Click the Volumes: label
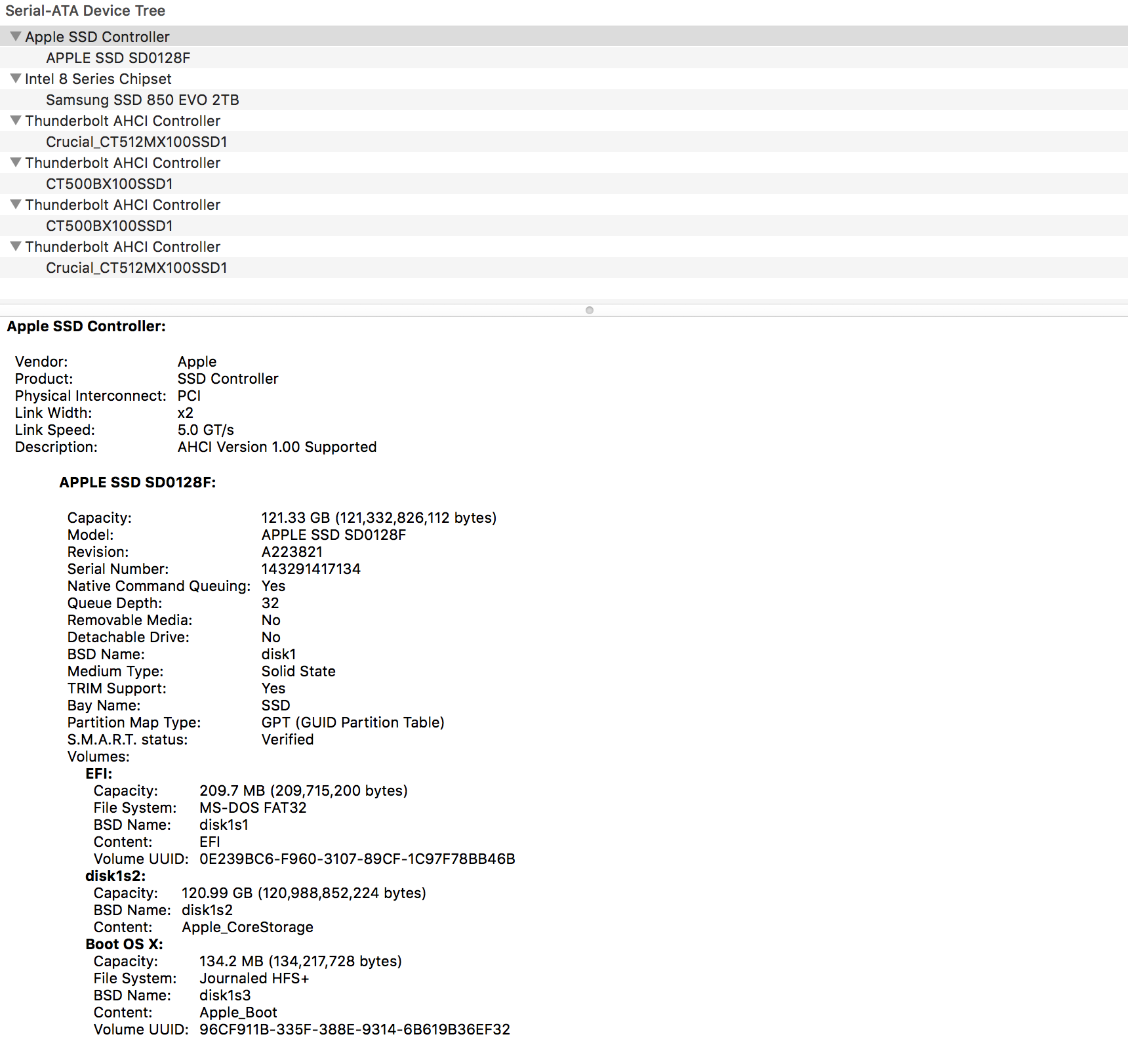This screenshot has height=1064, width=1128. point(98,756)
